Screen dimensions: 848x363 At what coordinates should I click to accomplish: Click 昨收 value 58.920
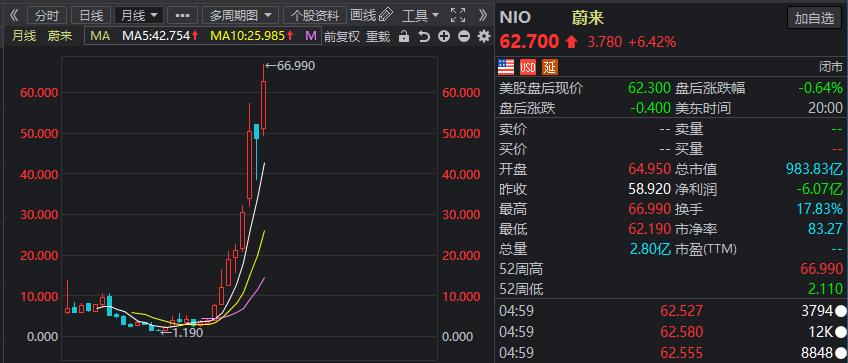[649, 189]
